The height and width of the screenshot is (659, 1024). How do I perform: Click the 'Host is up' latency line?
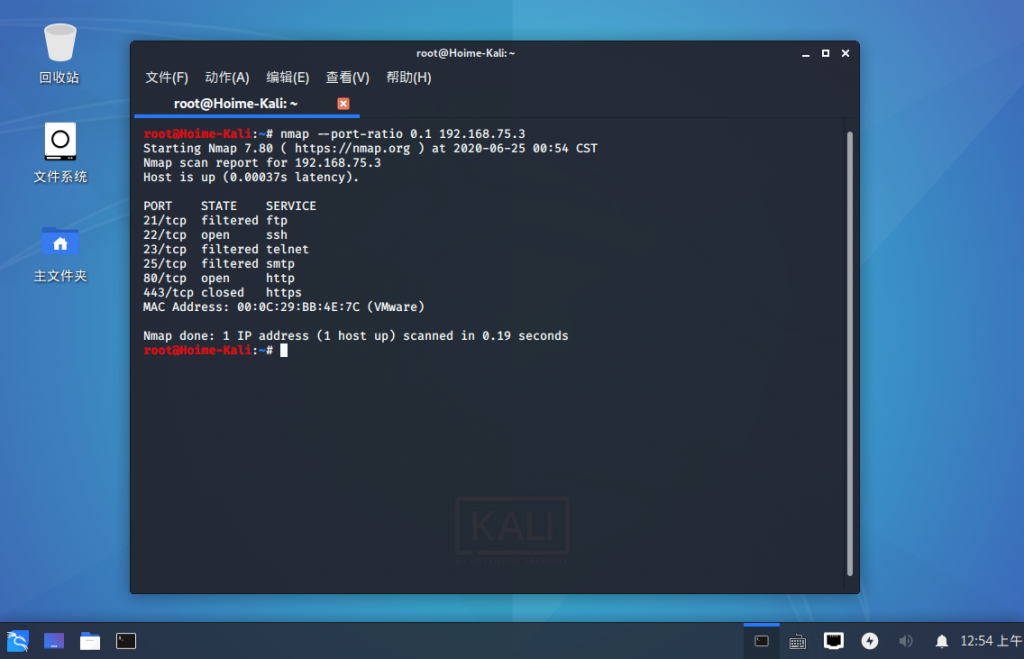(251, 177)
